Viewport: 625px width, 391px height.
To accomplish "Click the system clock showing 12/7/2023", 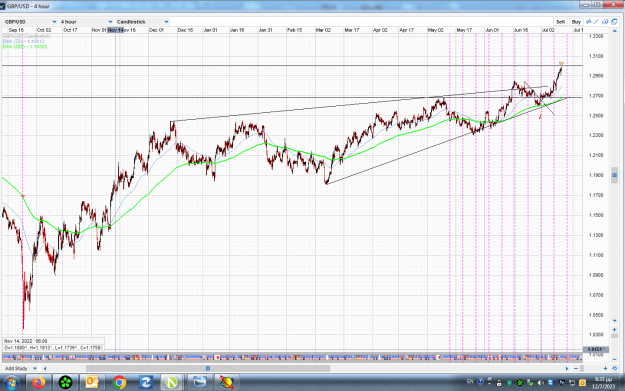I will click(x=603, y=383).
